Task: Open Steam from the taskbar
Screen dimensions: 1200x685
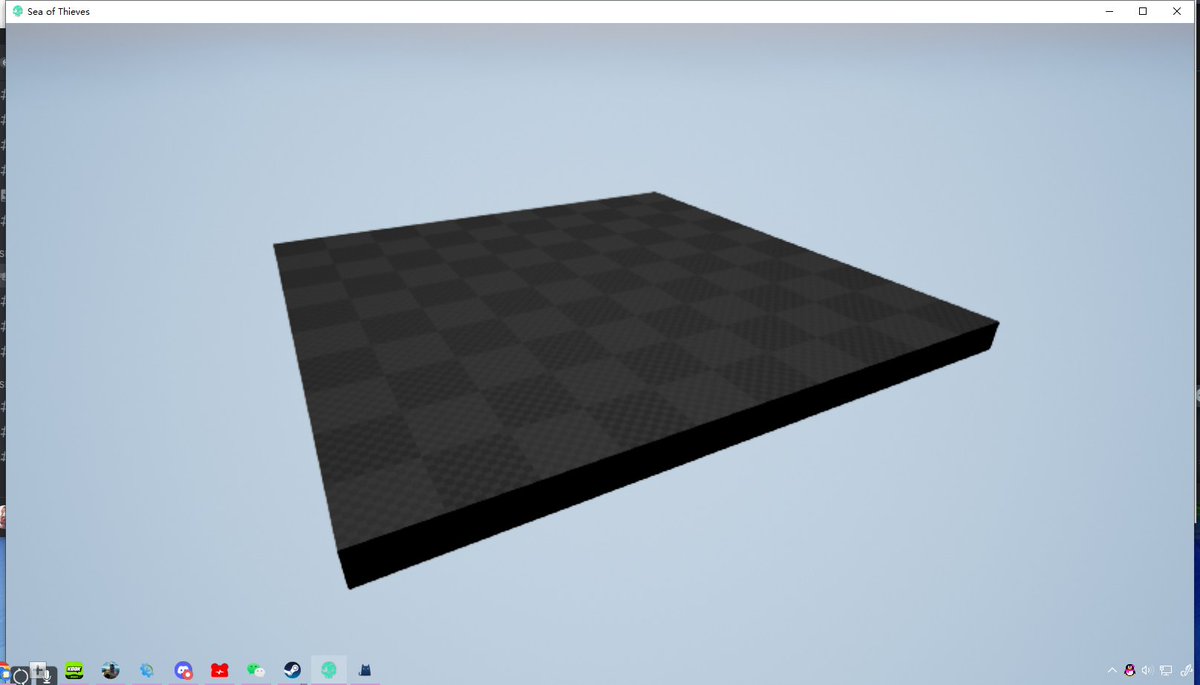Action: [x=292, y=670]
